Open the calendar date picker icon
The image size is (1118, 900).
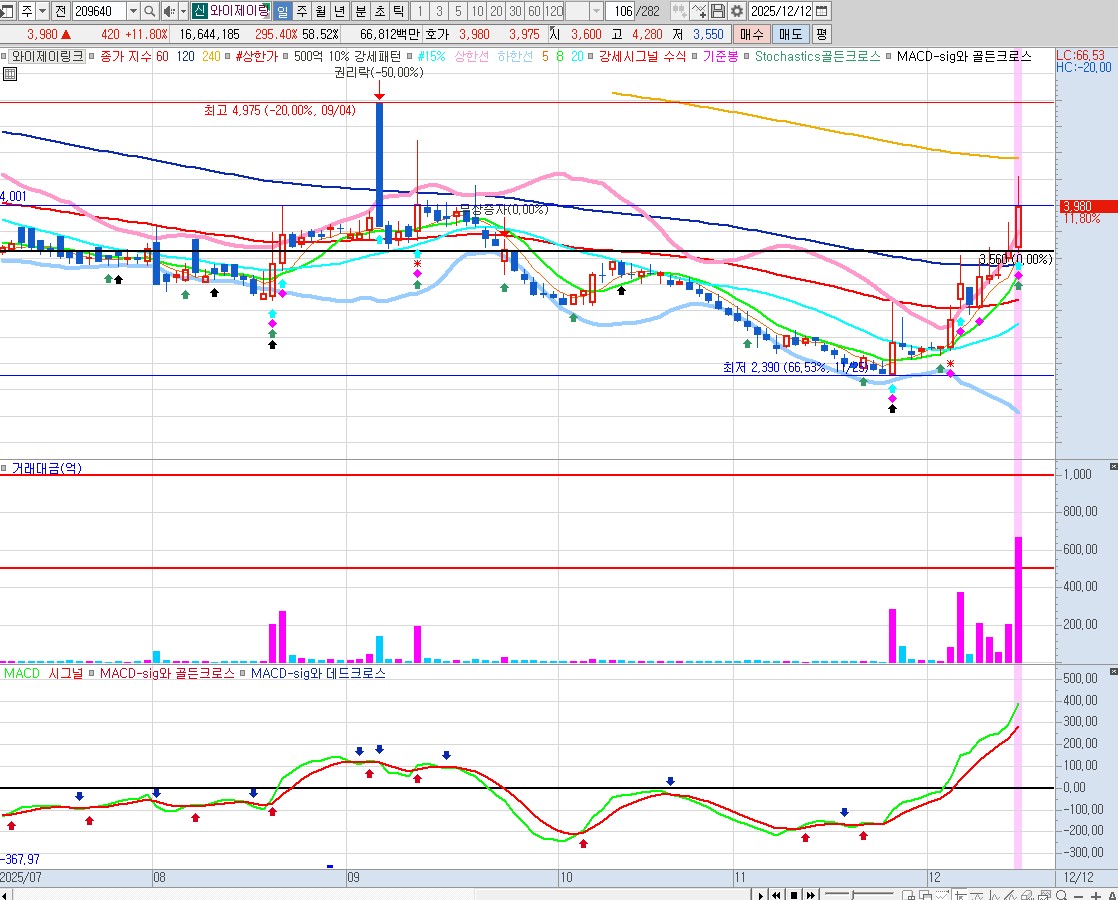click(822, 11)
